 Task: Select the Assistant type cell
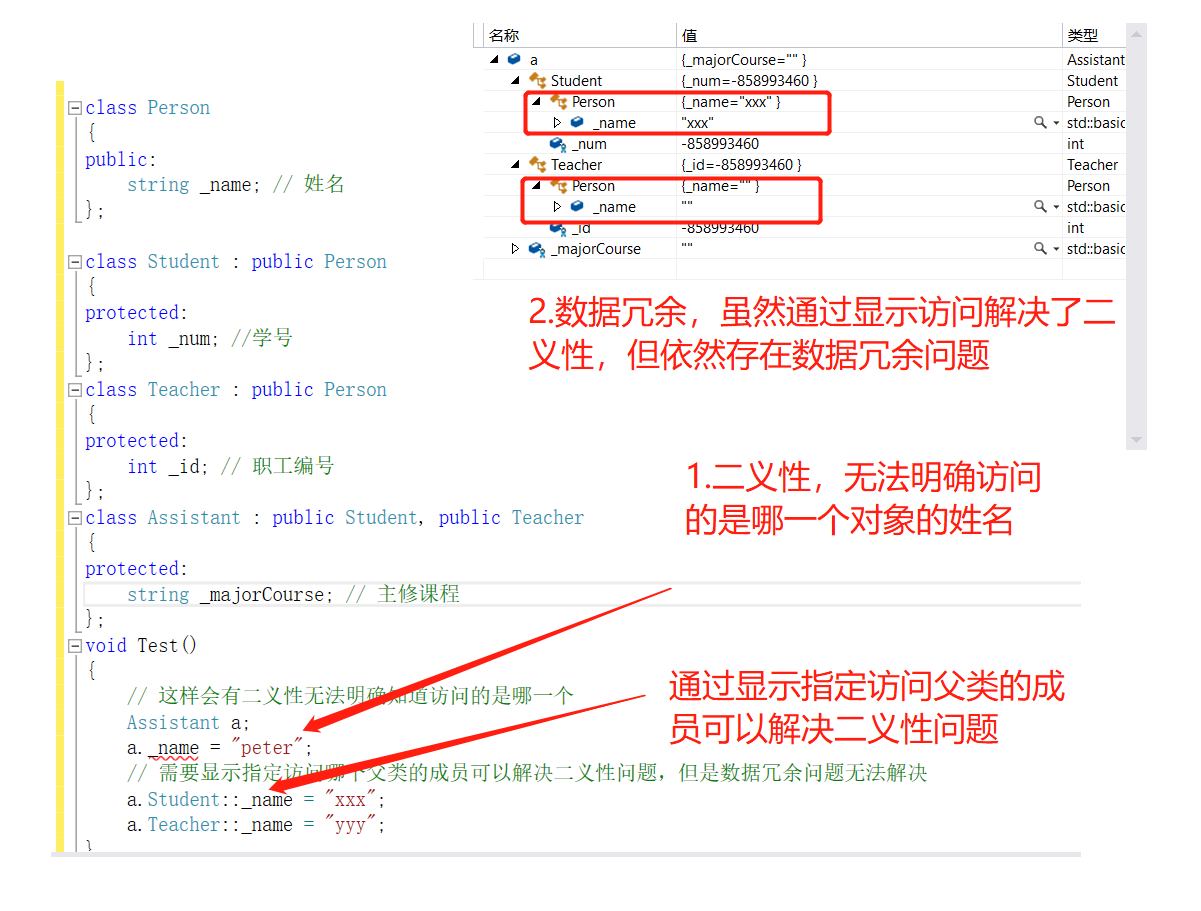pyautogui.click(x=1095, y=60)
